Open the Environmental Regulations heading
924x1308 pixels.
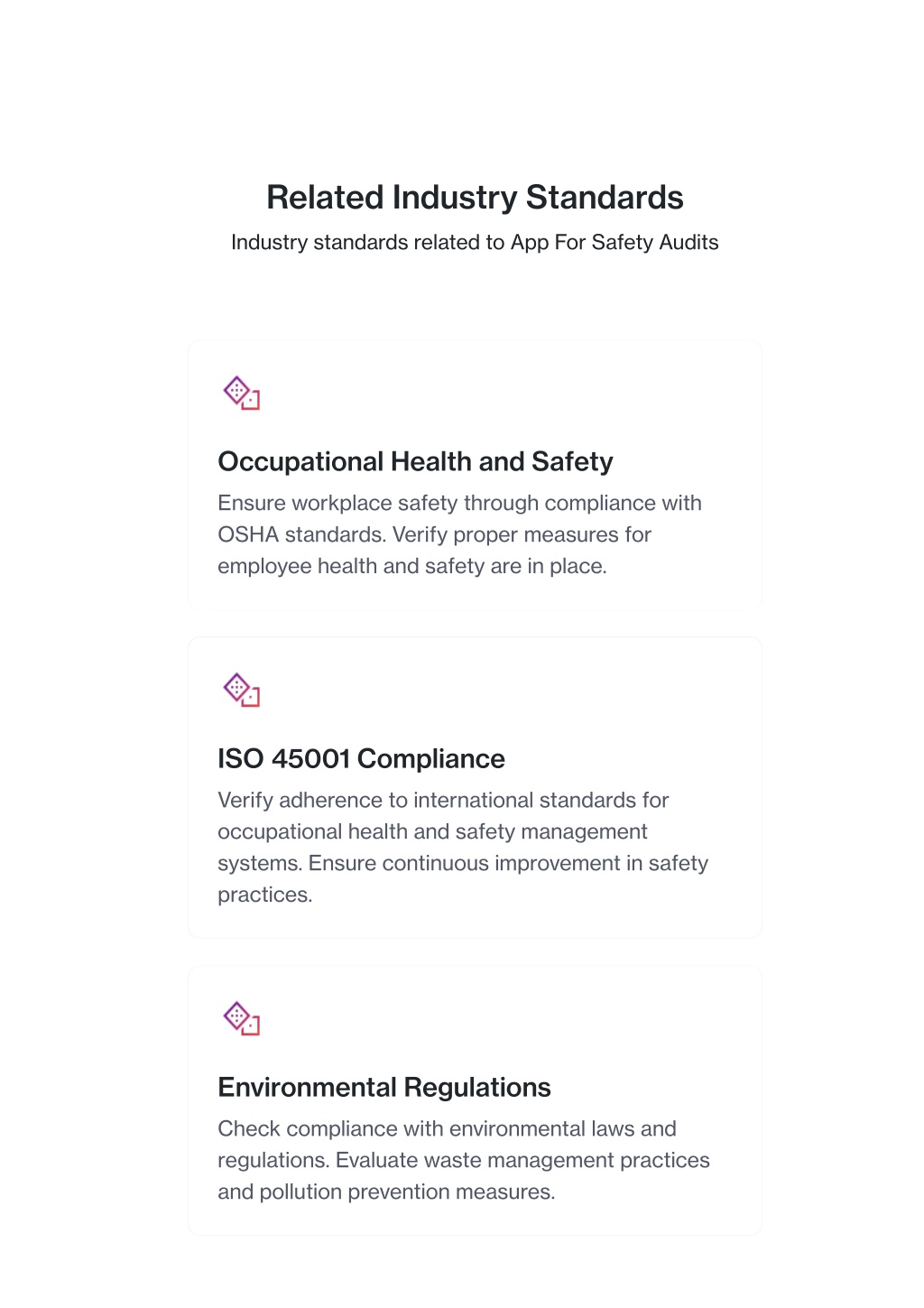384,1087
